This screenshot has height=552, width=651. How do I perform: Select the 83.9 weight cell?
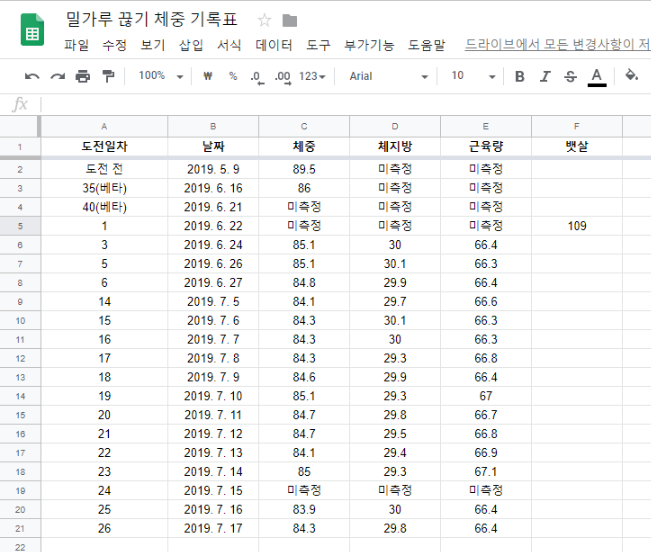click(x=304, y=510)
